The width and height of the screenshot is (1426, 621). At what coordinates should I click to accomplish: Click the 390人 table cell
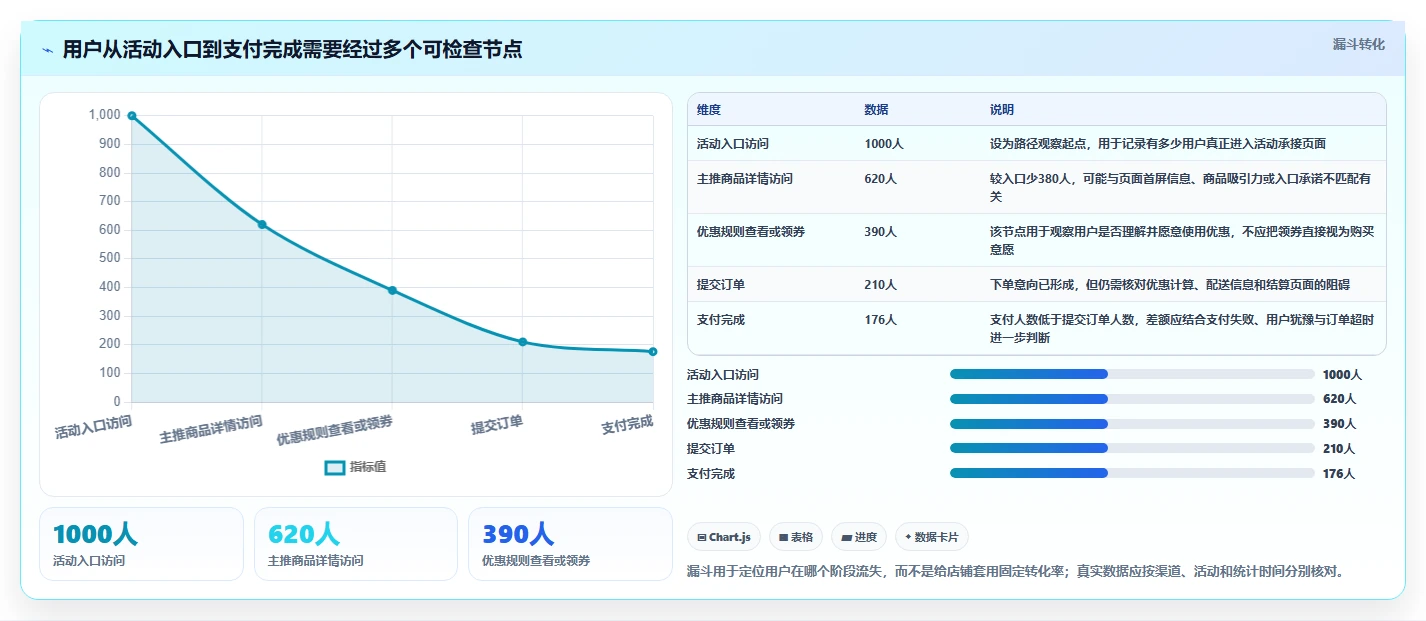pos(881,232)
